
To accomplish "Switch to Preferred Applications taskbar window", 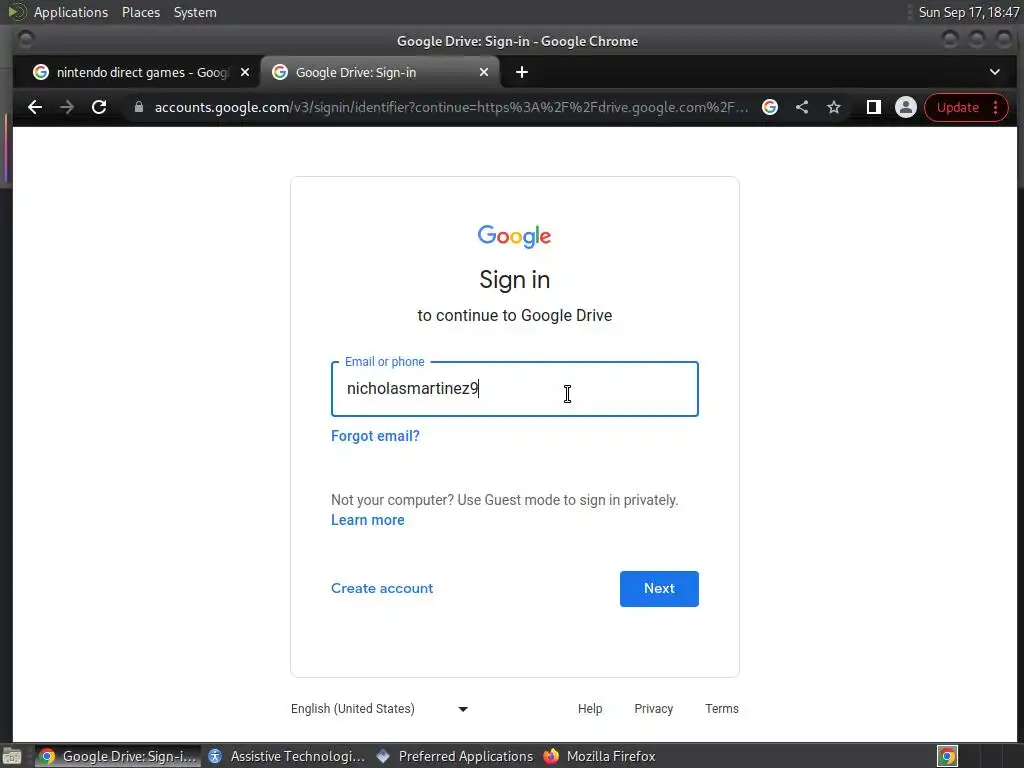I will click(455, 756).
